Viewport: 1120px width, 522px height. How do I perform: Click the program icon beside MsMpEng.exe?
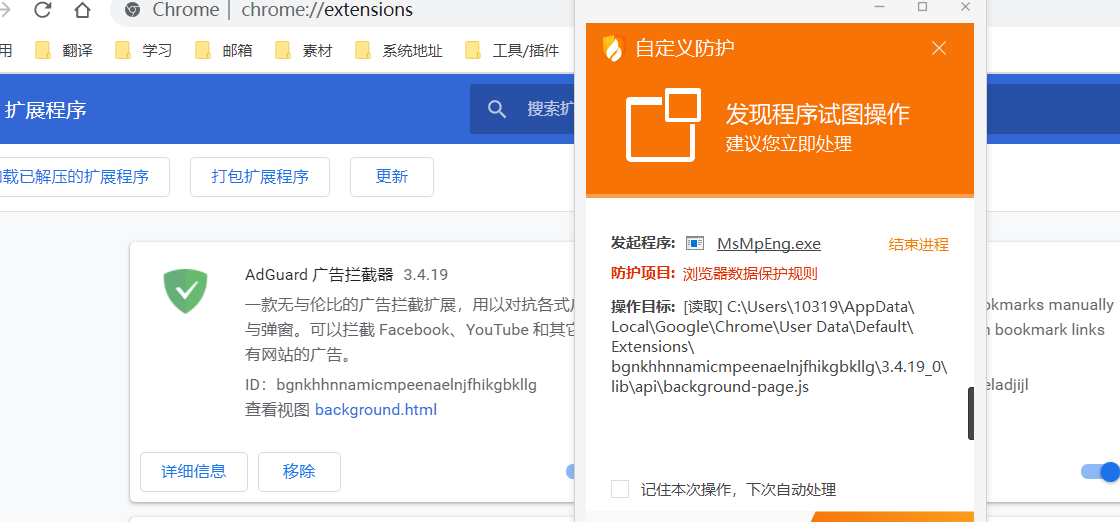(x=696, y=244)
